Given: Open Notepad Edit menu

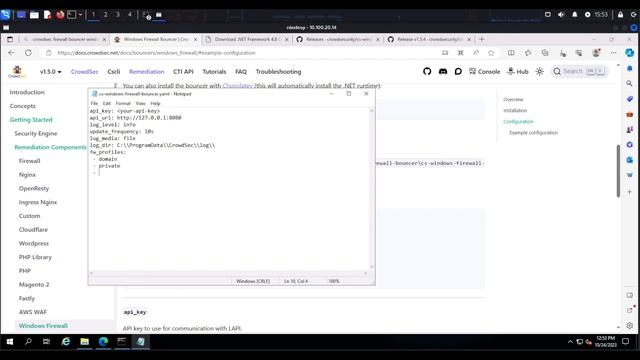Looking at the screenshot, I should pyautogui.click(x=107, y=104).
